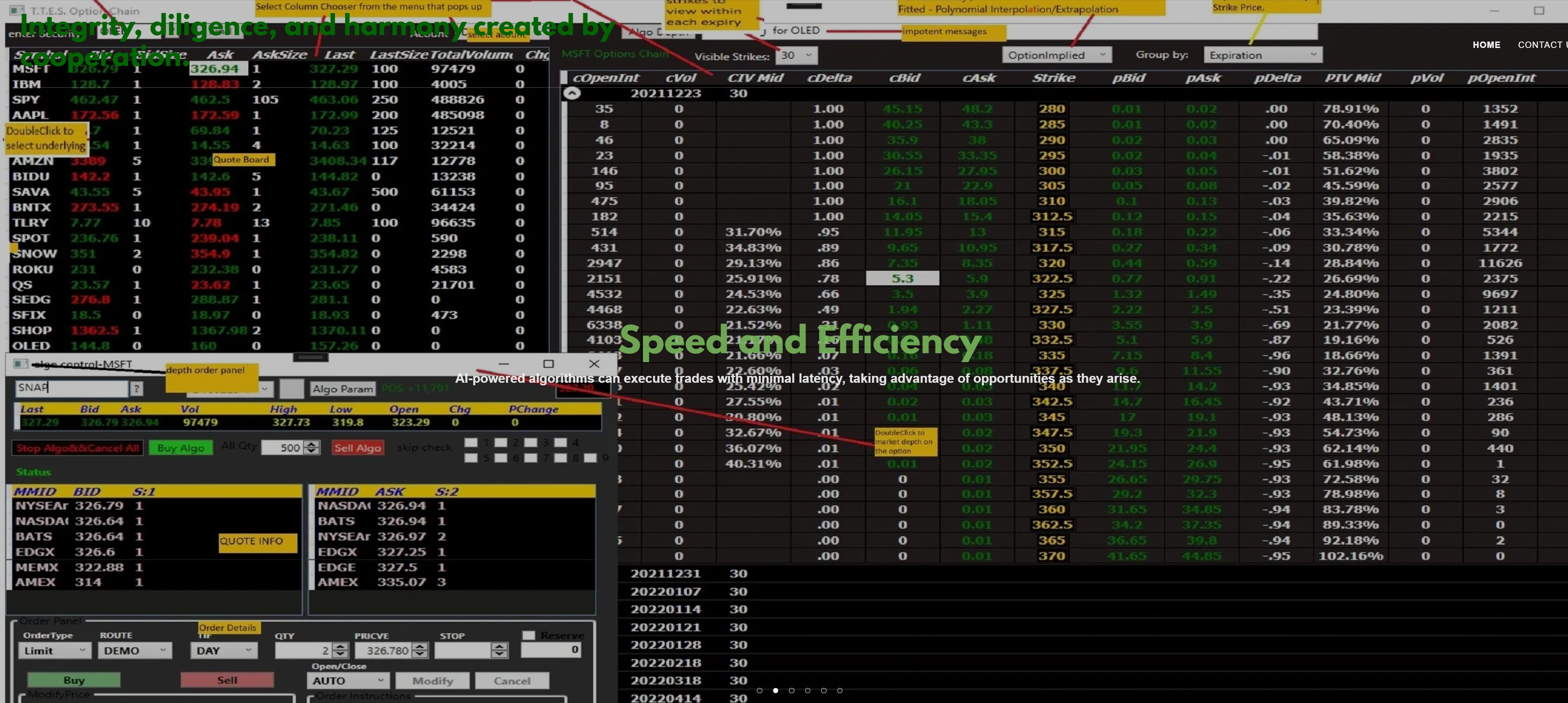
Task: Tick skip check box 9
Action: pyautogui.click(x=590, y=458)
